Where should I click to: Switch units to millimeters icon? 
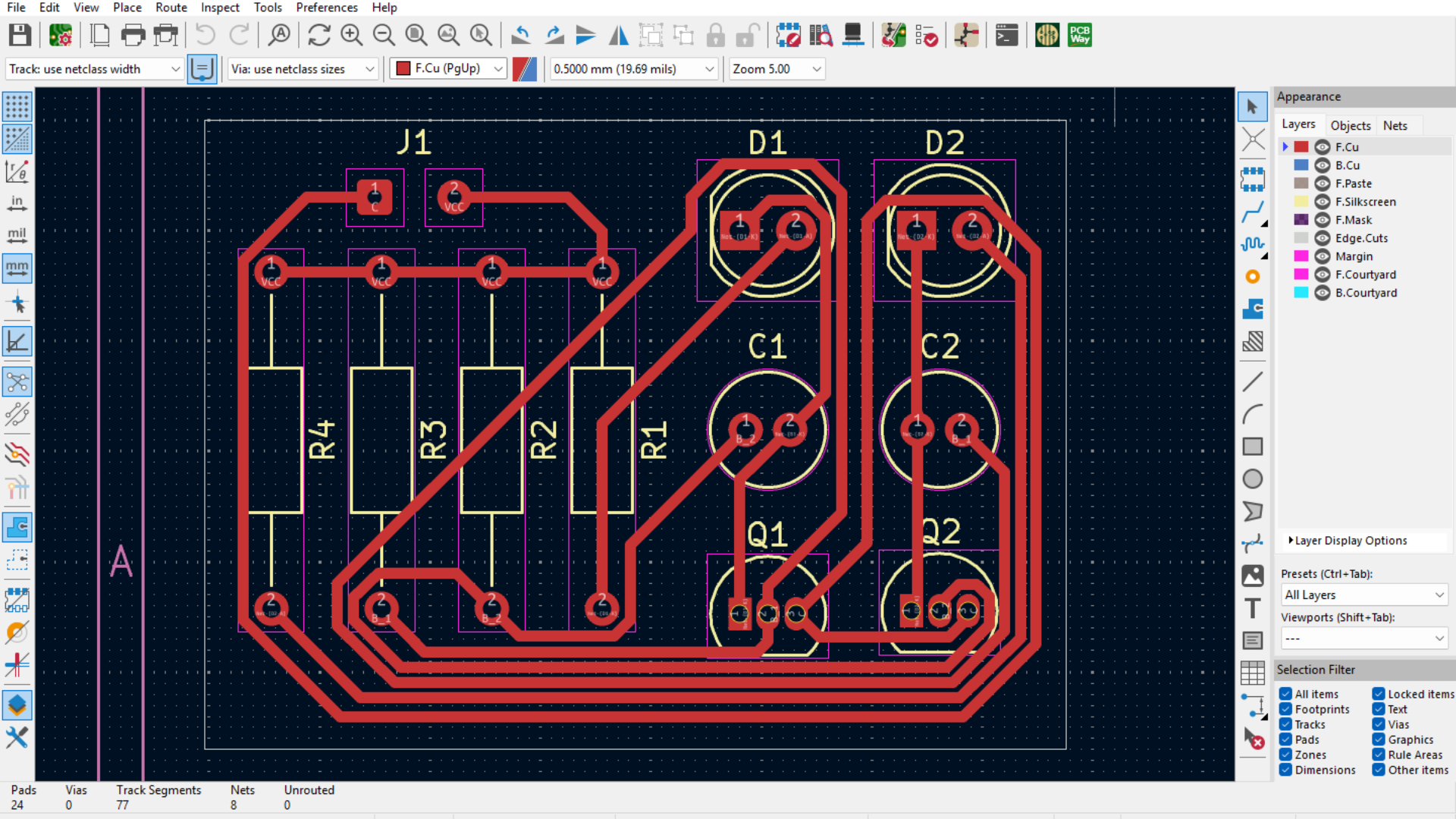click(x=17, y=268)
